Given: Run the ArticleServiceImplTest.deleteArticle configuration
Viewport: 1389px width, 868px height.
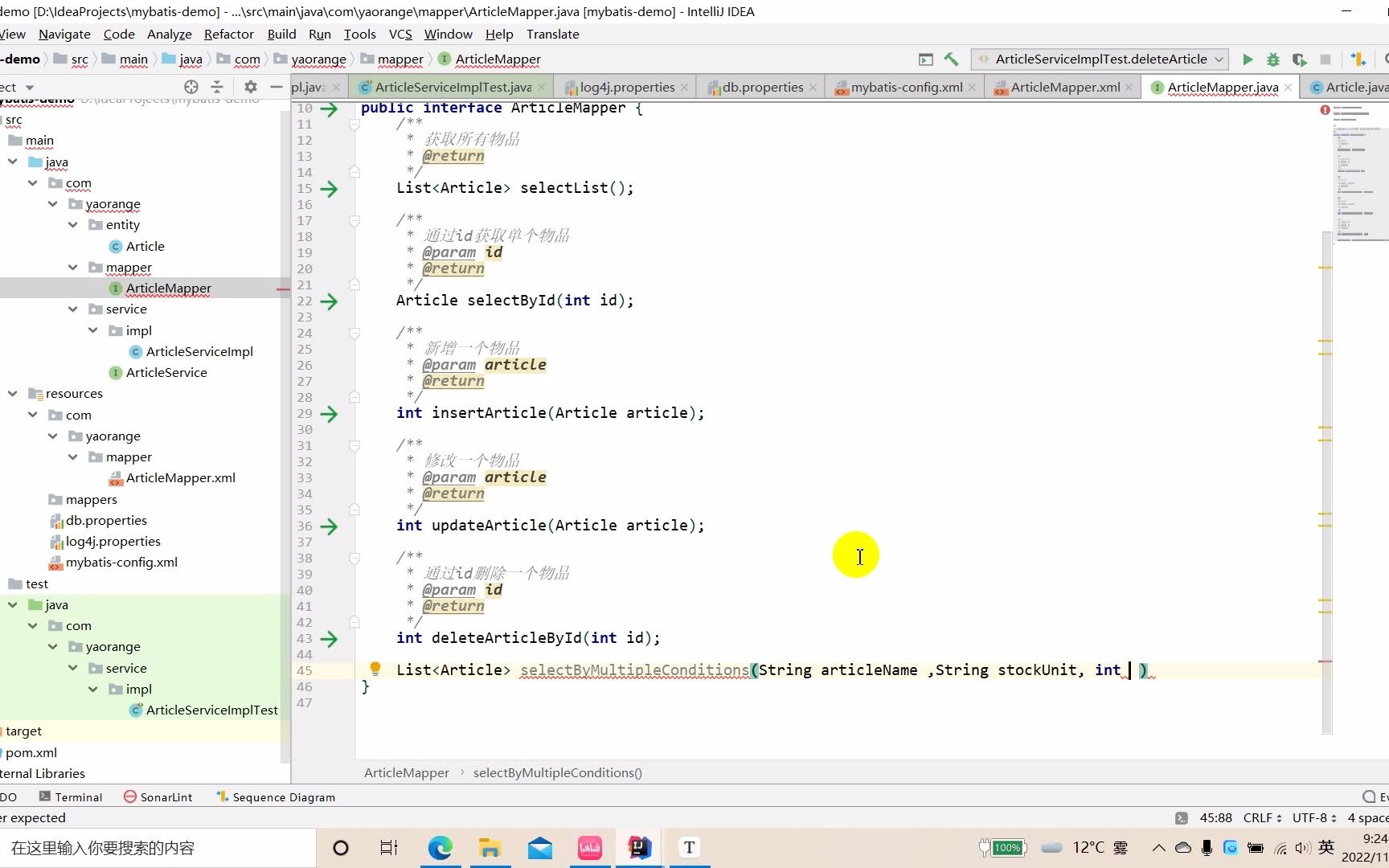Looking at the screenshot, I should click(1248, 59).
